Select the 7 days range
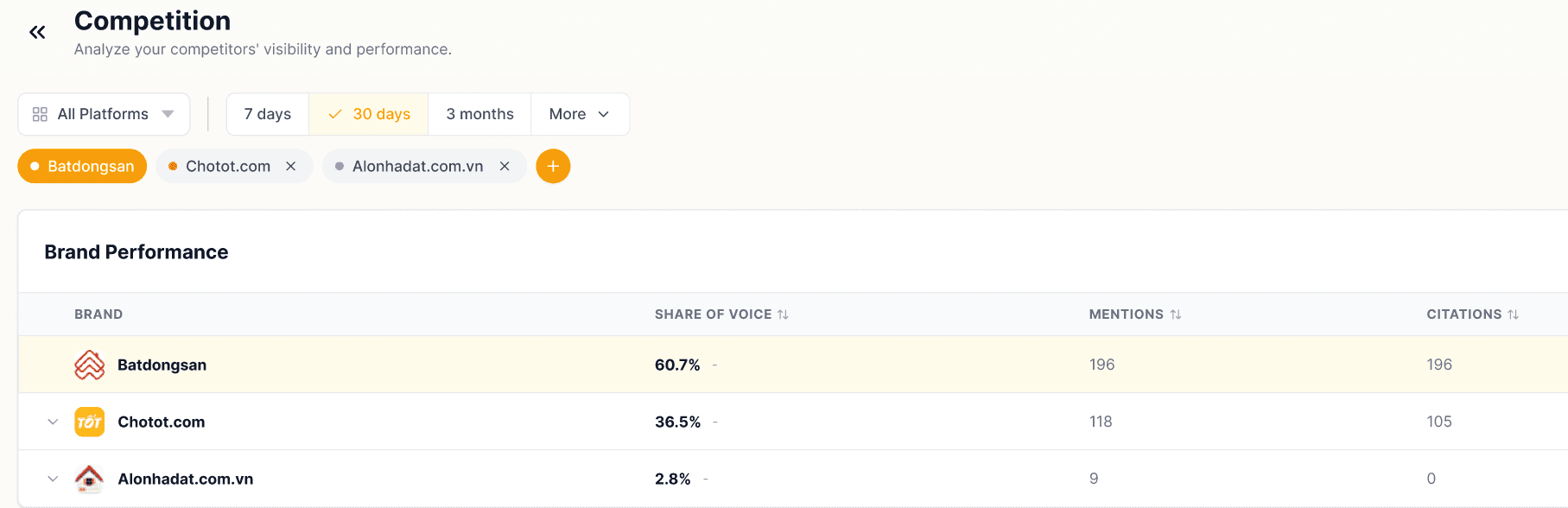1568x508 pixels. click(268, 114)
